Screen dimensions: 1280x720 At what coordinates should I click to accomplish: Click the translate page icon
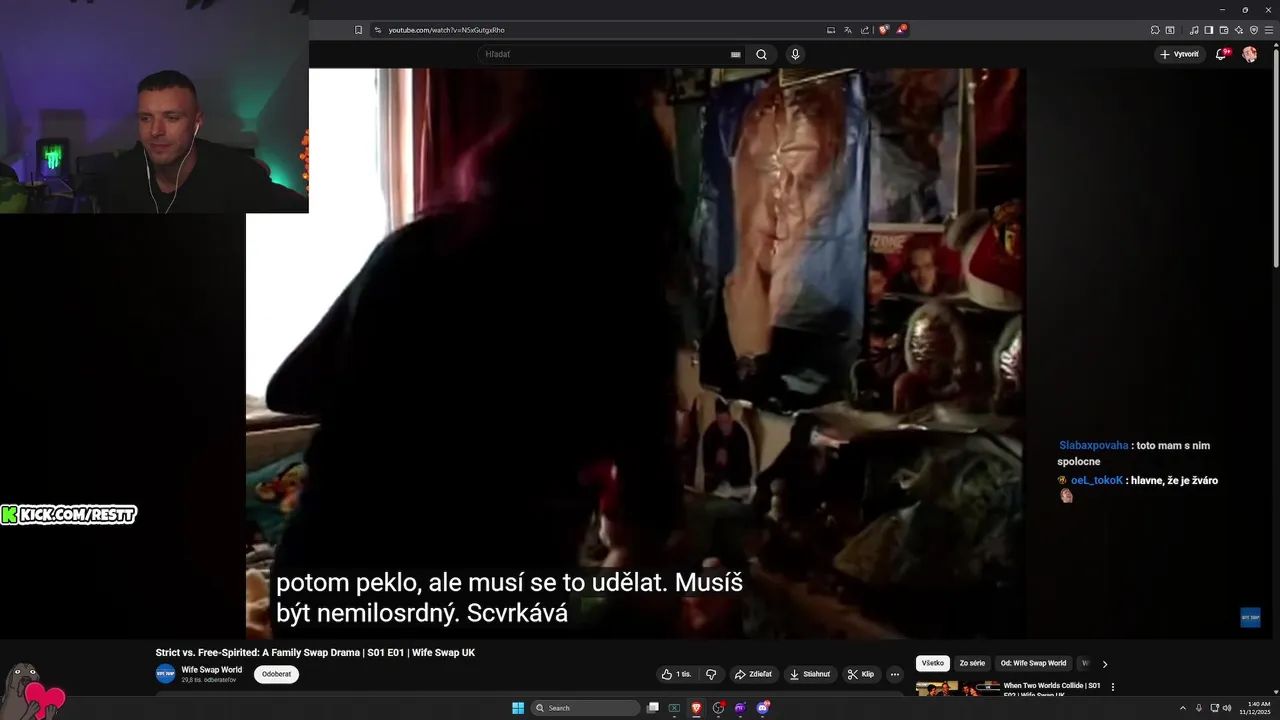coord(848,30)
